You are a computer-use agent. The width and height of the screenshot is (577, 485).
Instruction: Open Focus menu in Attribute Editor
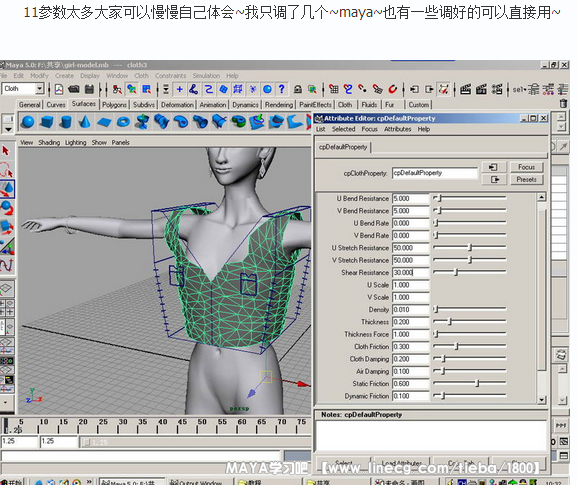369,129
